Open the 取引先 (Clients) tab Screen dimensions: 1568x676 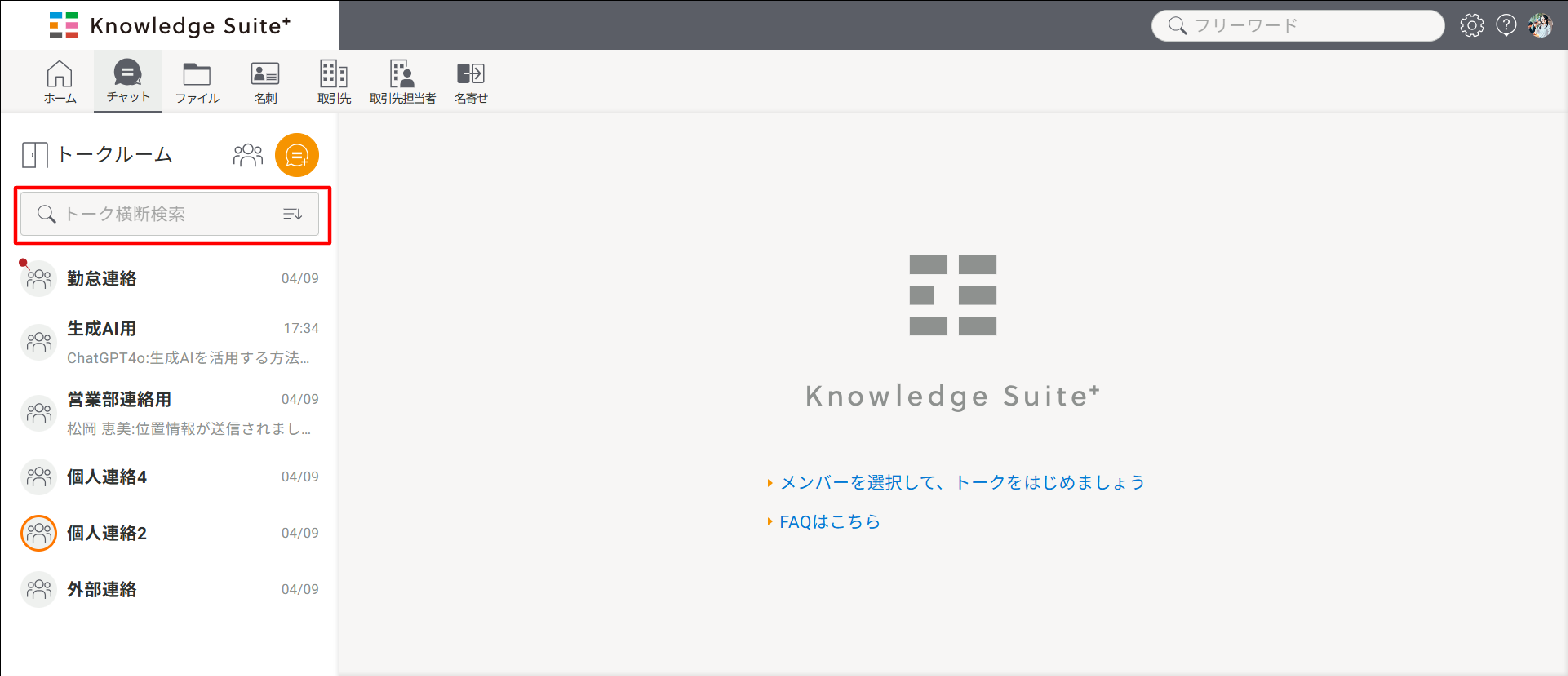(334, 82)
